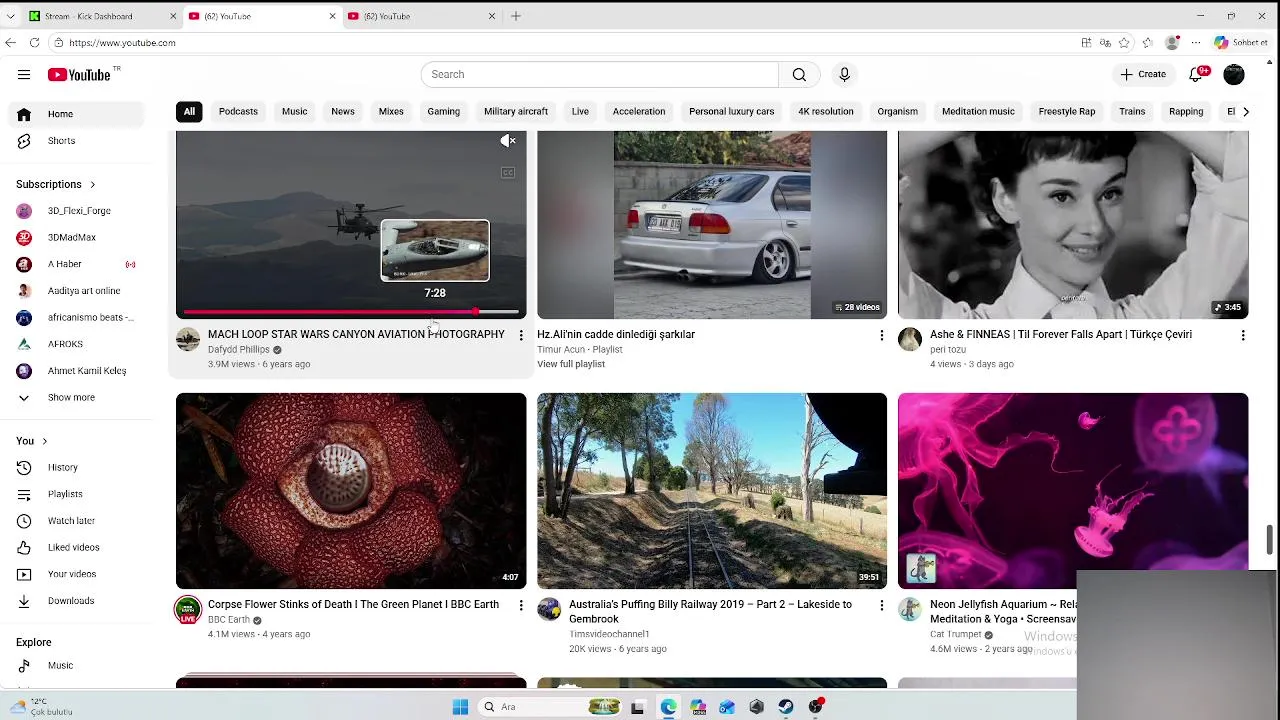Click the YouTube search input field
The width and height of the screenshot is (1280, 720).
(600, 74)
